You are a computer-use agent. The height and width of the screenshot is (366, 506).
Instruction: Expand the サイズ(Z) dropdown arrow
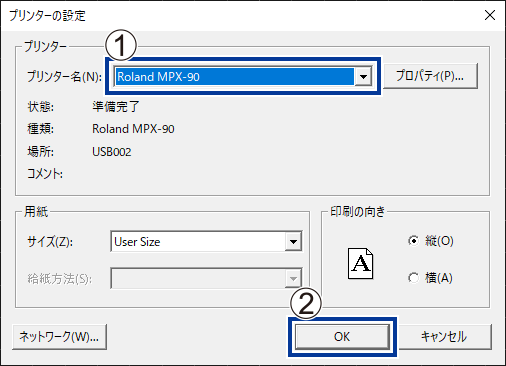pos(293,242)
